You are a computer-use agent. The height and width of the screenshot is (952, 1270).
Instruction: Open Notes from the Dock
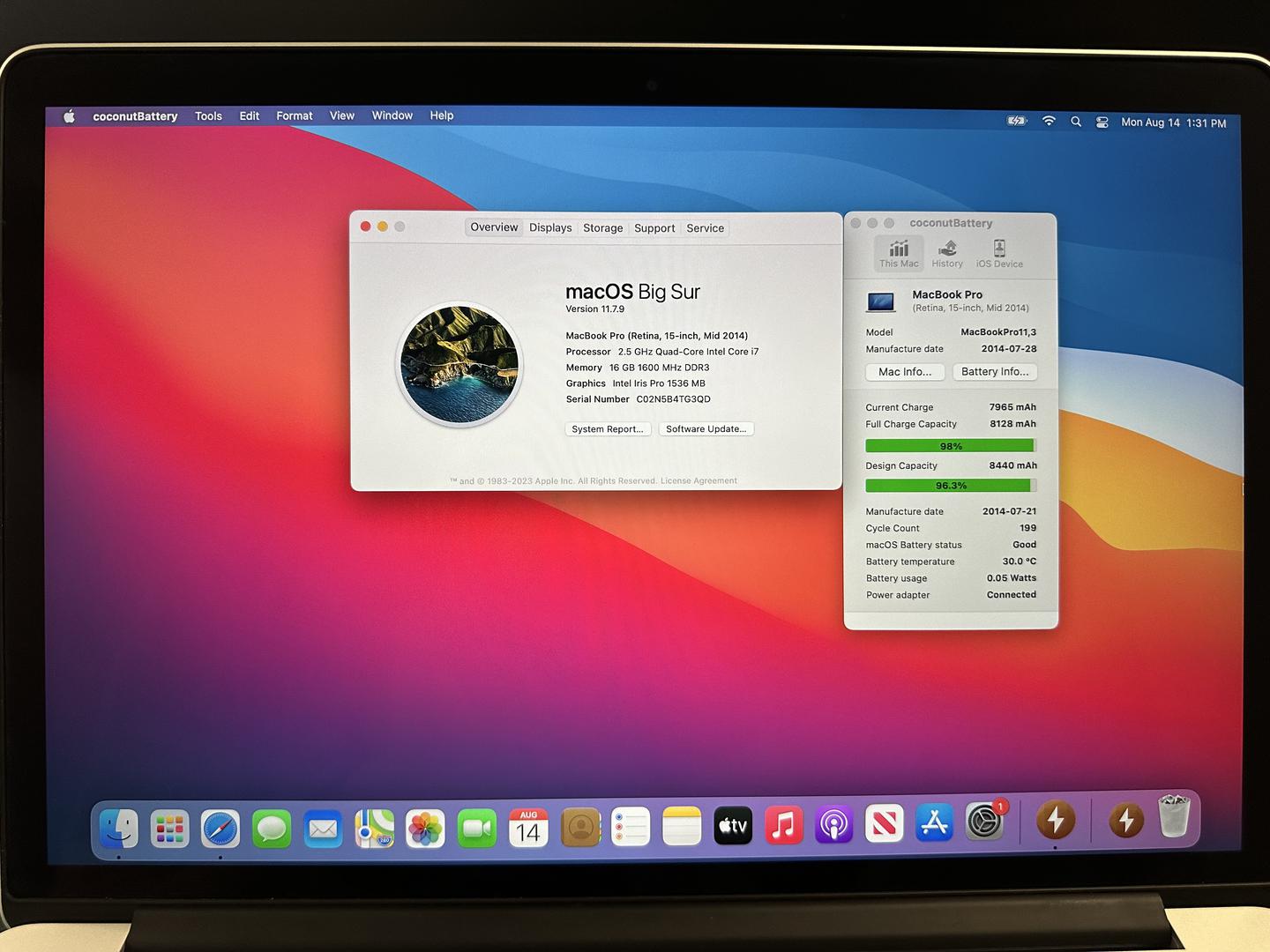682,828
